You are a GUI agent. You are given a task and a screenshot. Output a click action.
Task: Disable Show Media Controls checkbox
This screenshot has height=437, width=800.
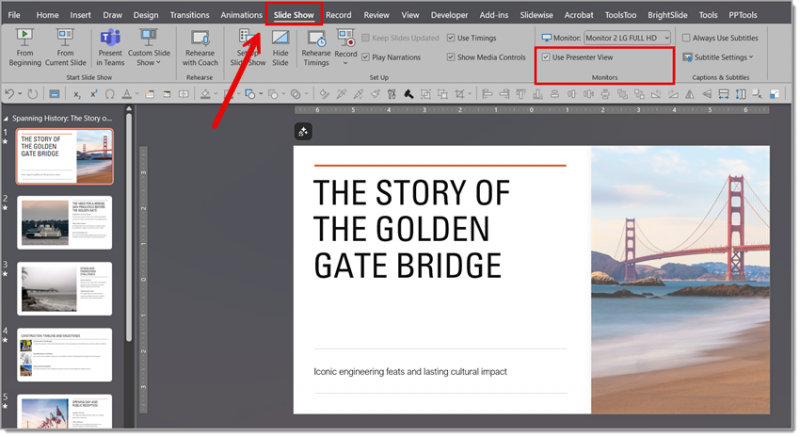click(x=451, y=57)
